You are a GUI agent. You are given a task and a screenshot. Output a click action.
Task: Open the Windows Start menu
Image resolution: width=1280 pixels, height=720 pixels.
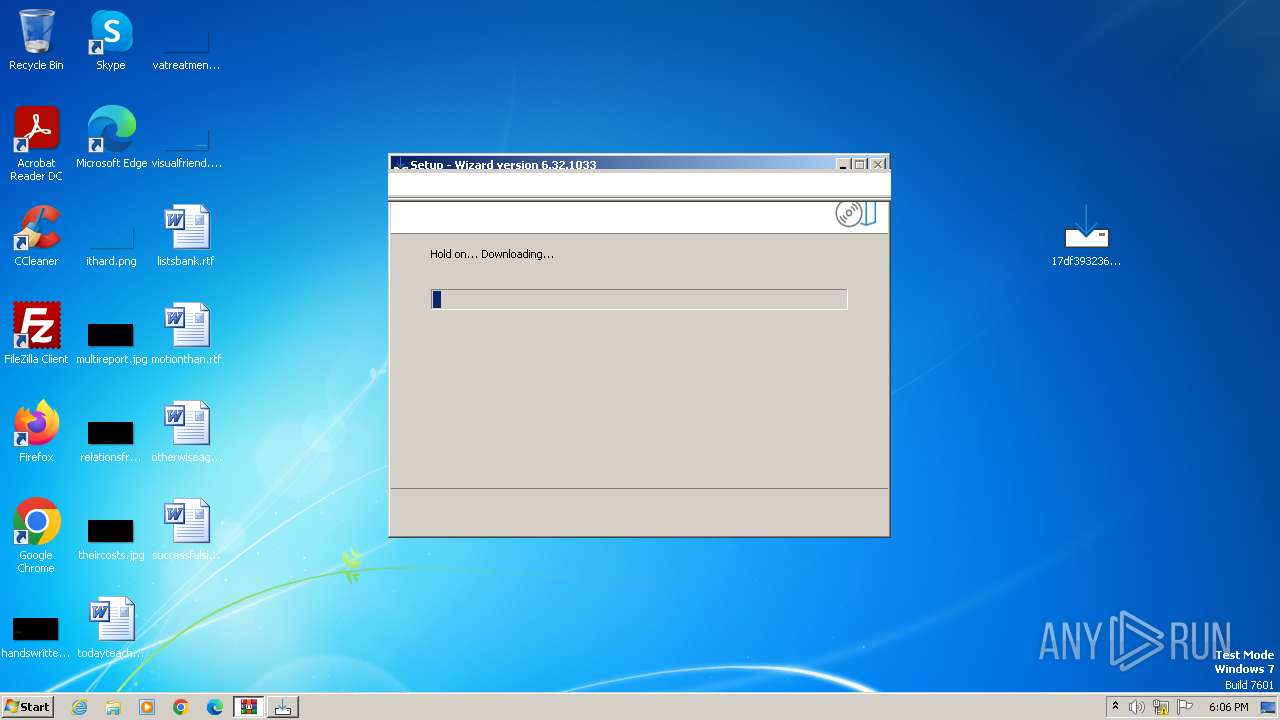pyautogui.click(x=28, y=707)
